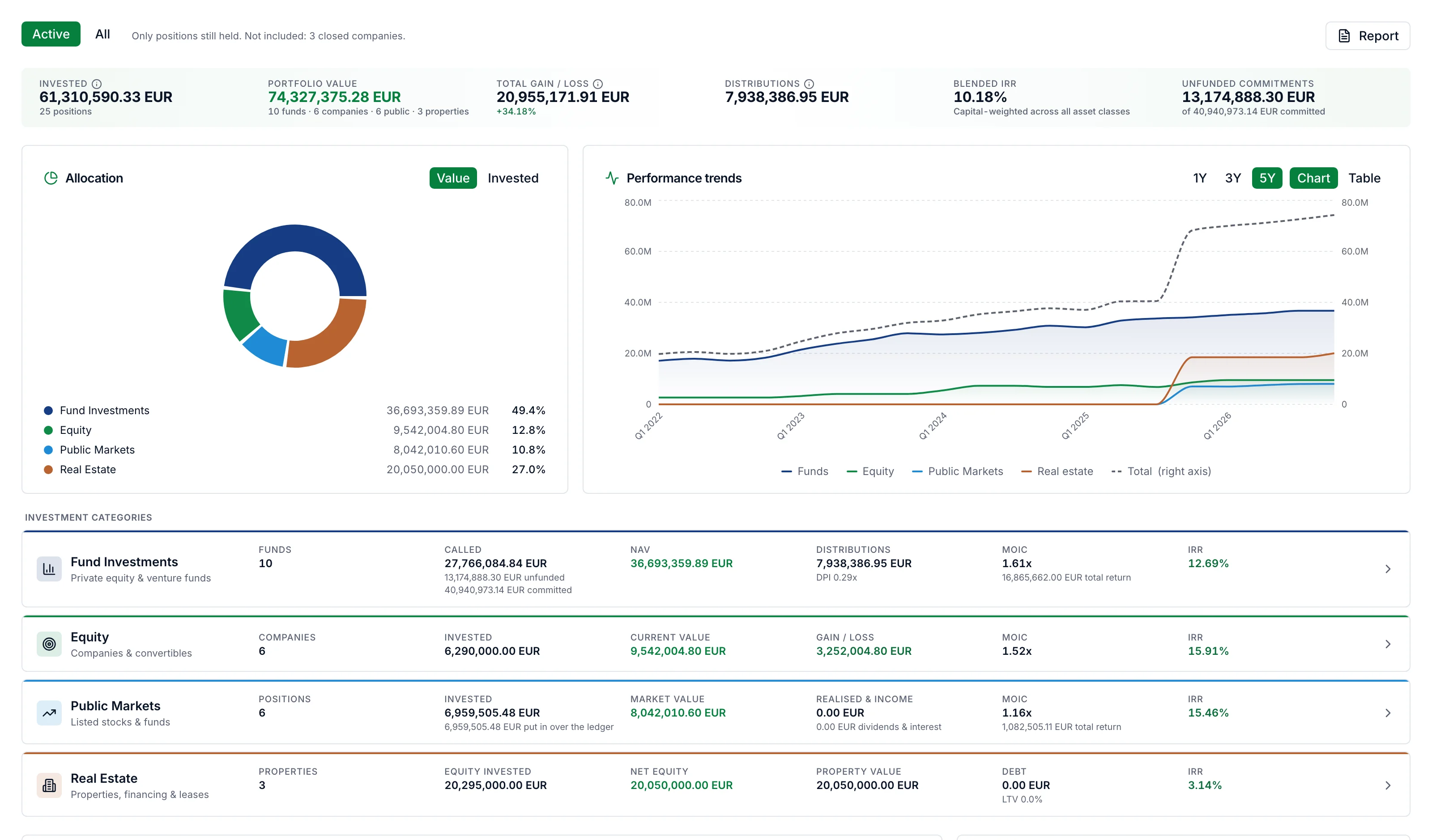Viewport: 1432px width, 840px height.
Task: Toggle Equity series in chart legend
Action: (870, 471)
